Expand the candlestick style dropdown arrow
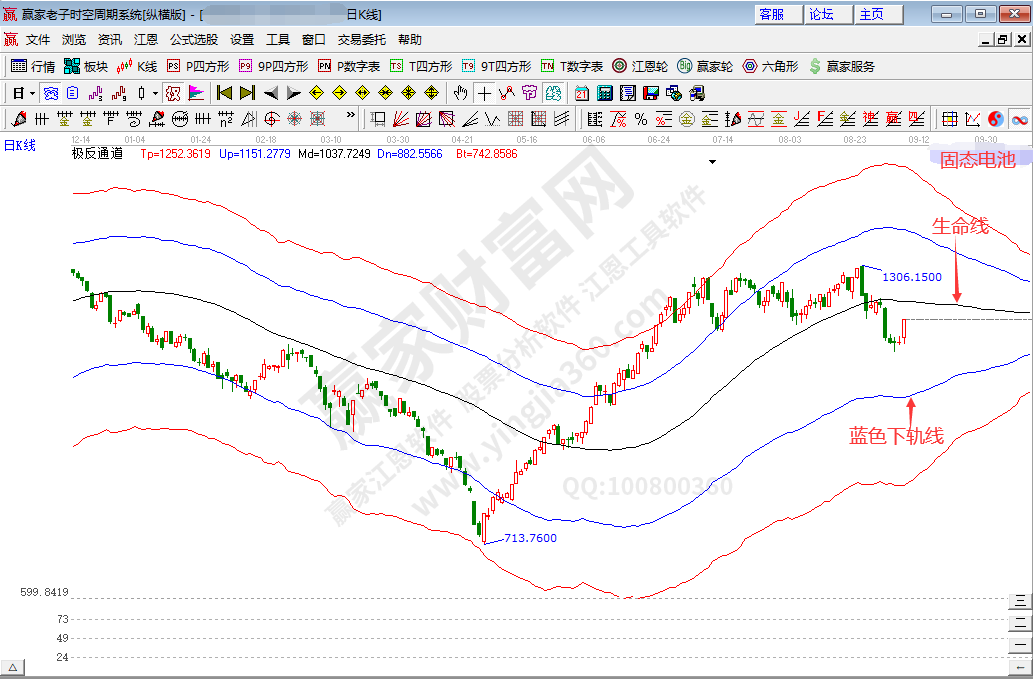This screenshot has height=679, width=1033. point(154,93)
